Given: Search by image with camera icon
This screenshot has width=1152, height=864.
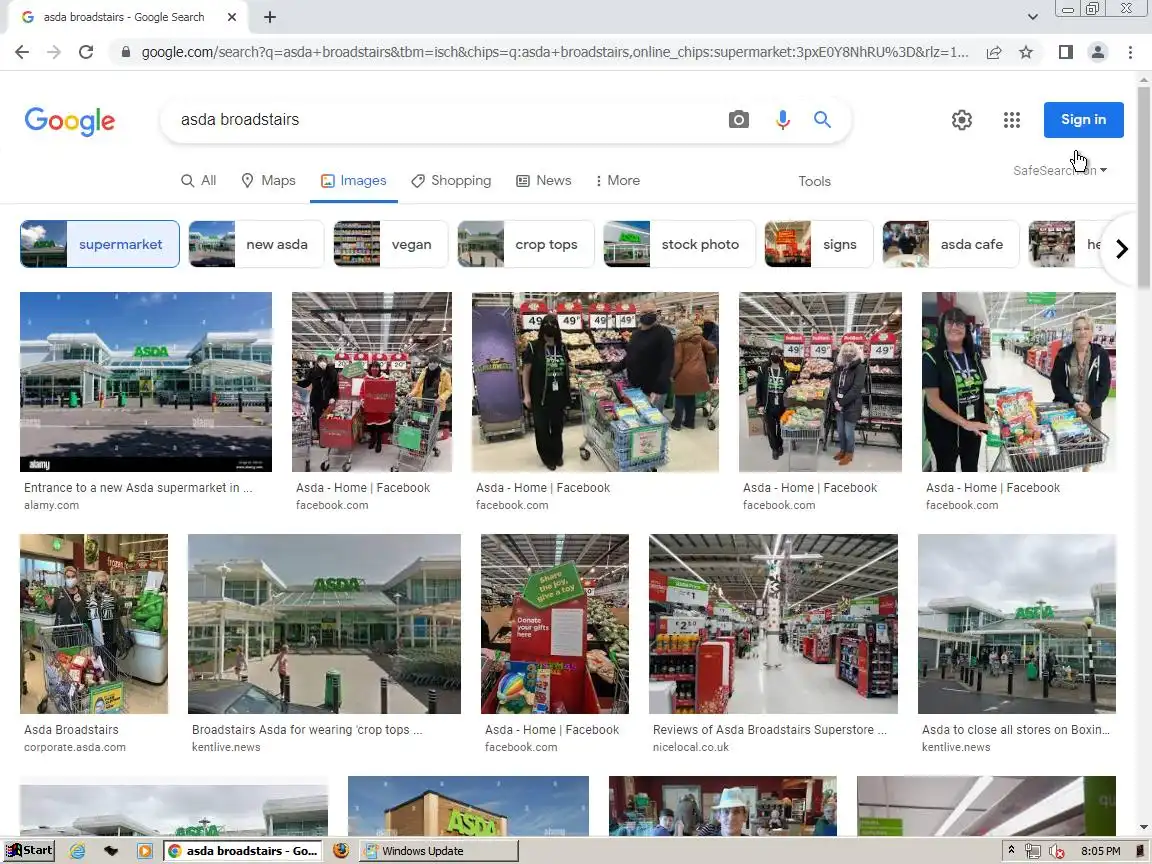Looking at the screenshot, I should (x=738, y=120).
